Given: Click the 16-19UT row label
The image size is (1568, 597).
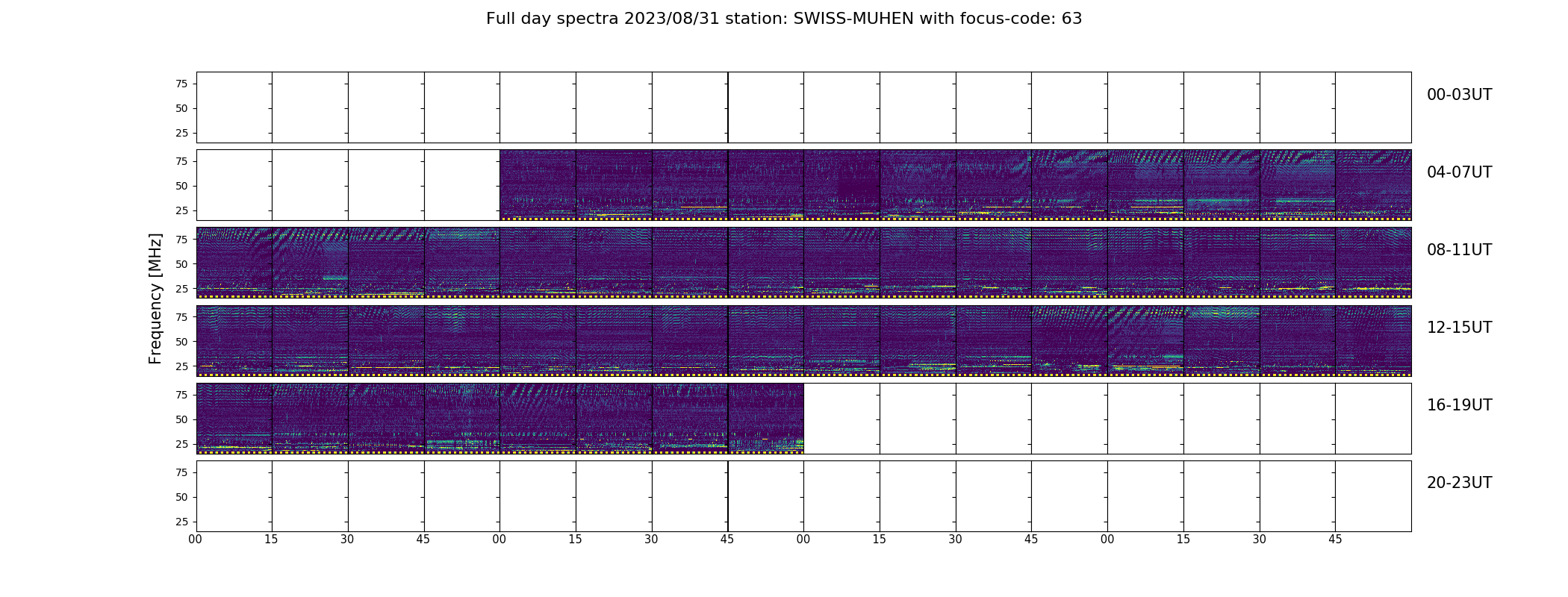Looking at the screenshot, I should pos(1459,405).
